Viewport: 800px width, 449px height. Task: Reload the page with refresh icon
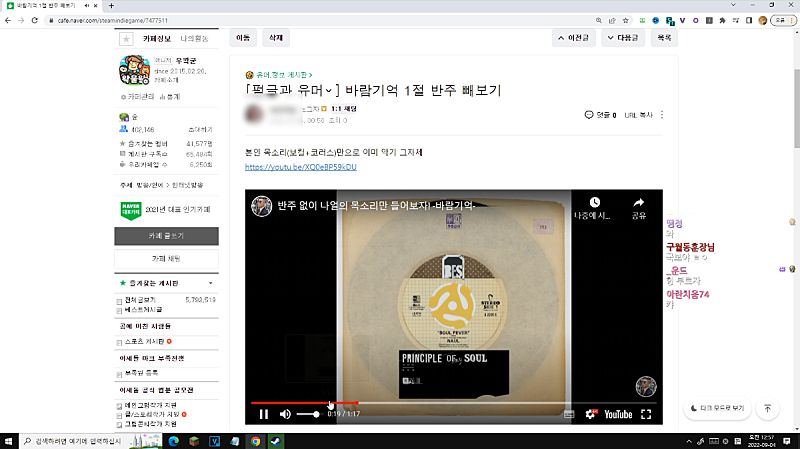[35, 20]
